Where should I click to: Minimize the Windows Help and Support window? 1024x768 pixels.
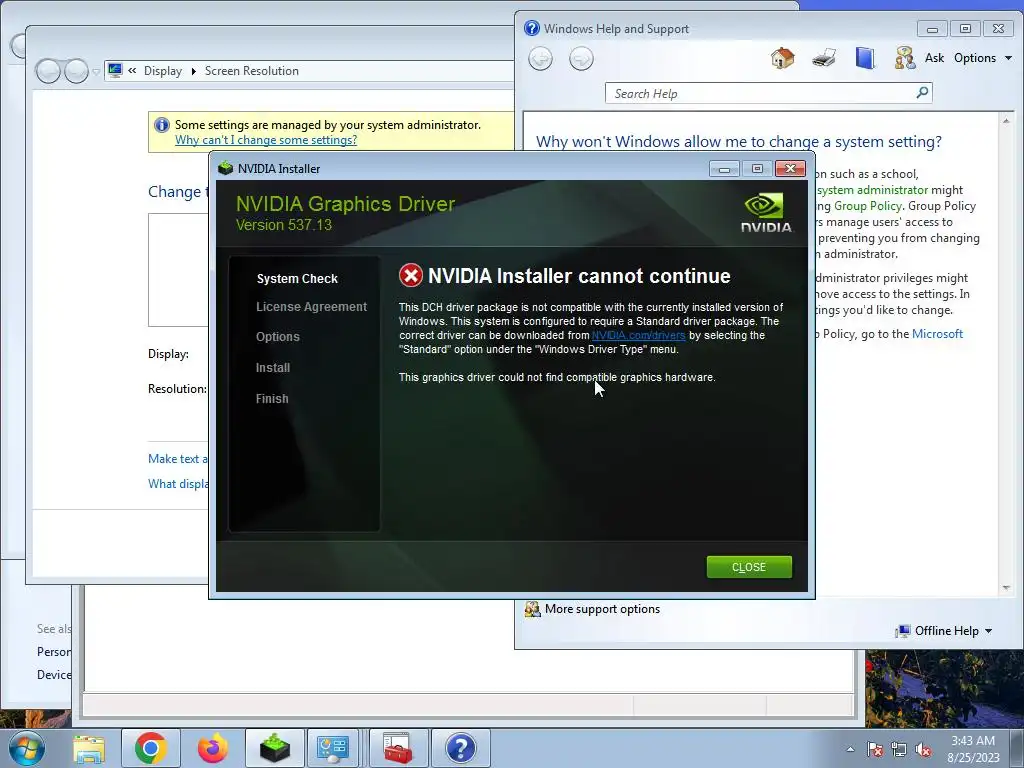tap(933, 29)
